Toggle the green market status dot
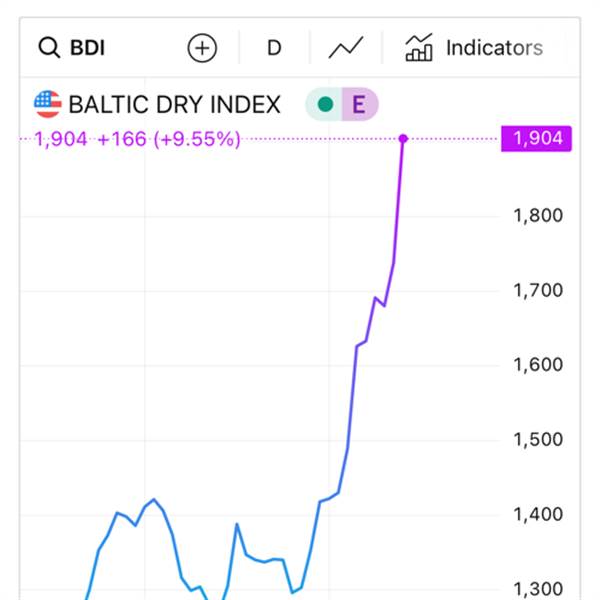Screen dimensions: 600x600 coord(325,104)
